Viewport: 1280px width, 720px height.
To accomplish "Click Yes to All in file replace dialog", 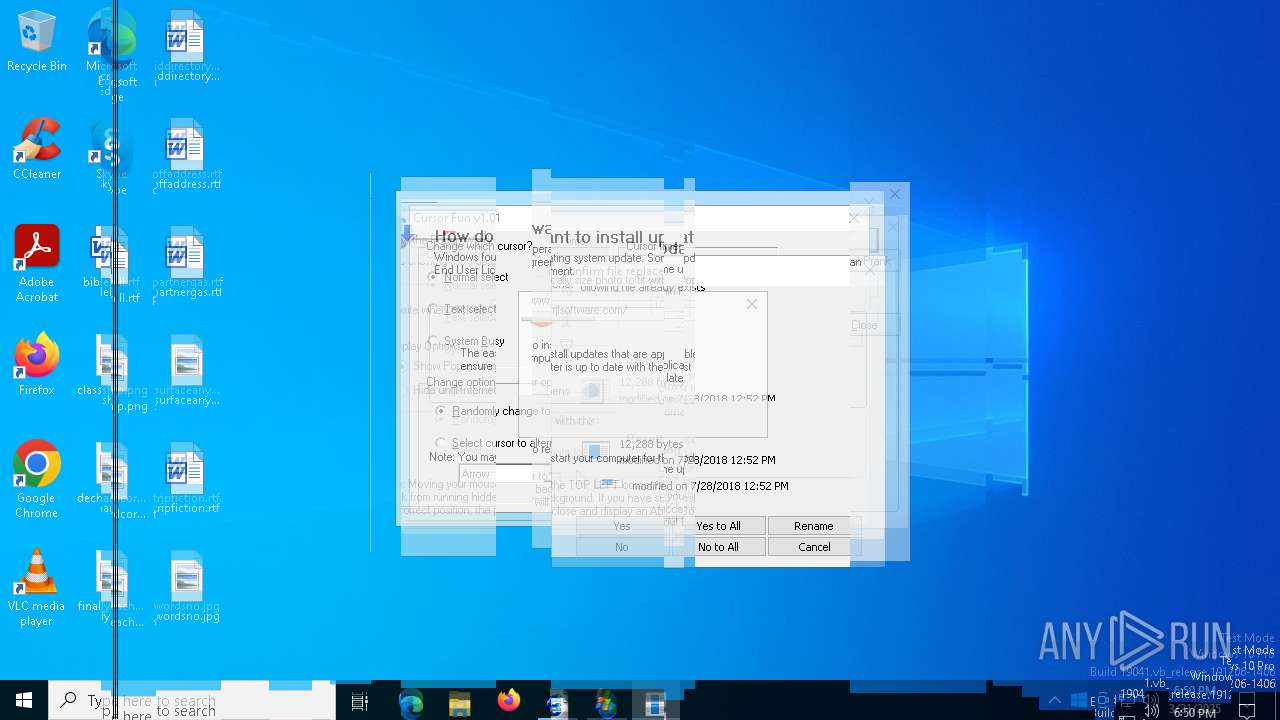I will 718,526.
